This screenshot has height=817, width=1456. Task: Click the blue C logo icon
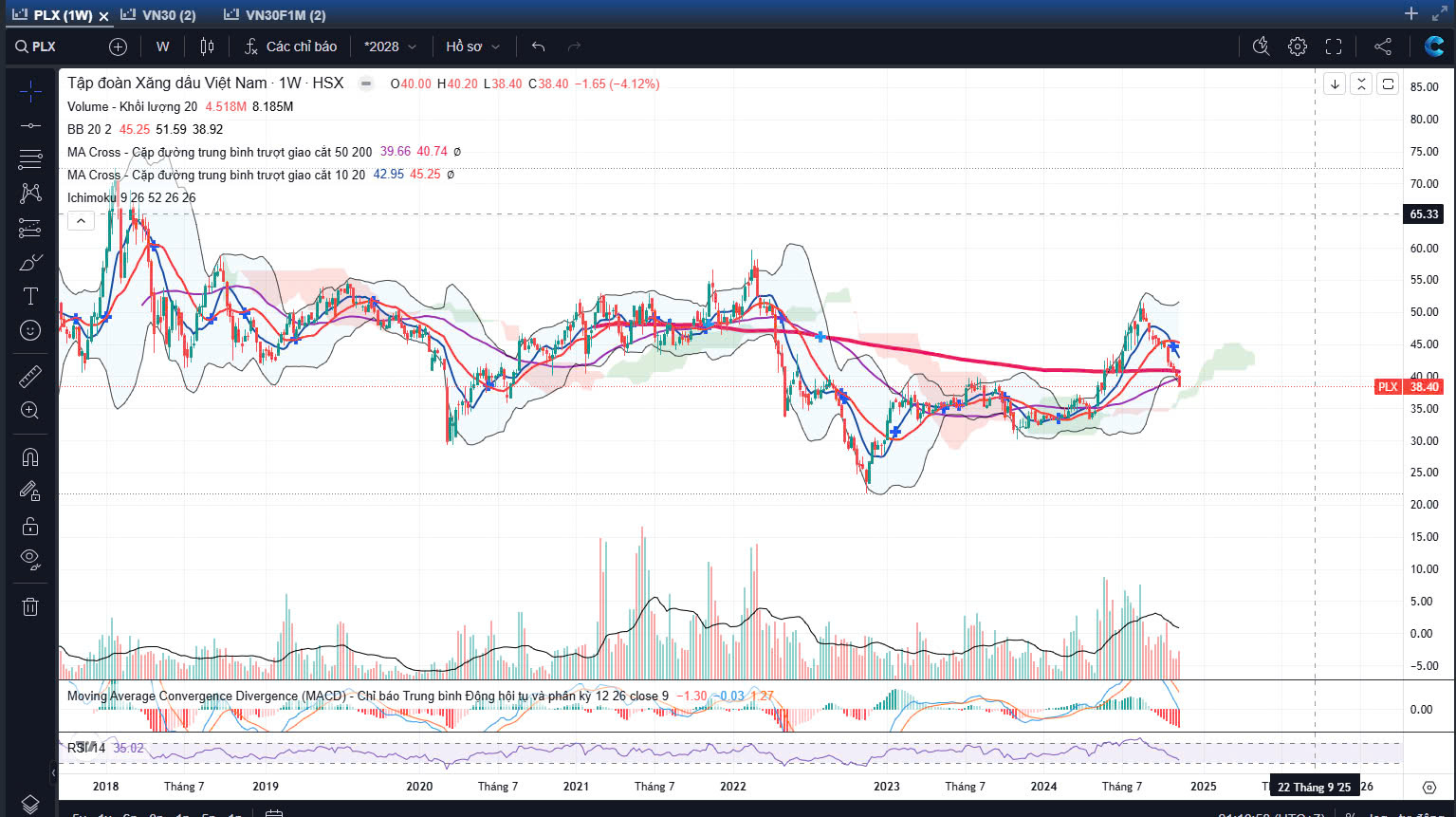pos(1434,46)
